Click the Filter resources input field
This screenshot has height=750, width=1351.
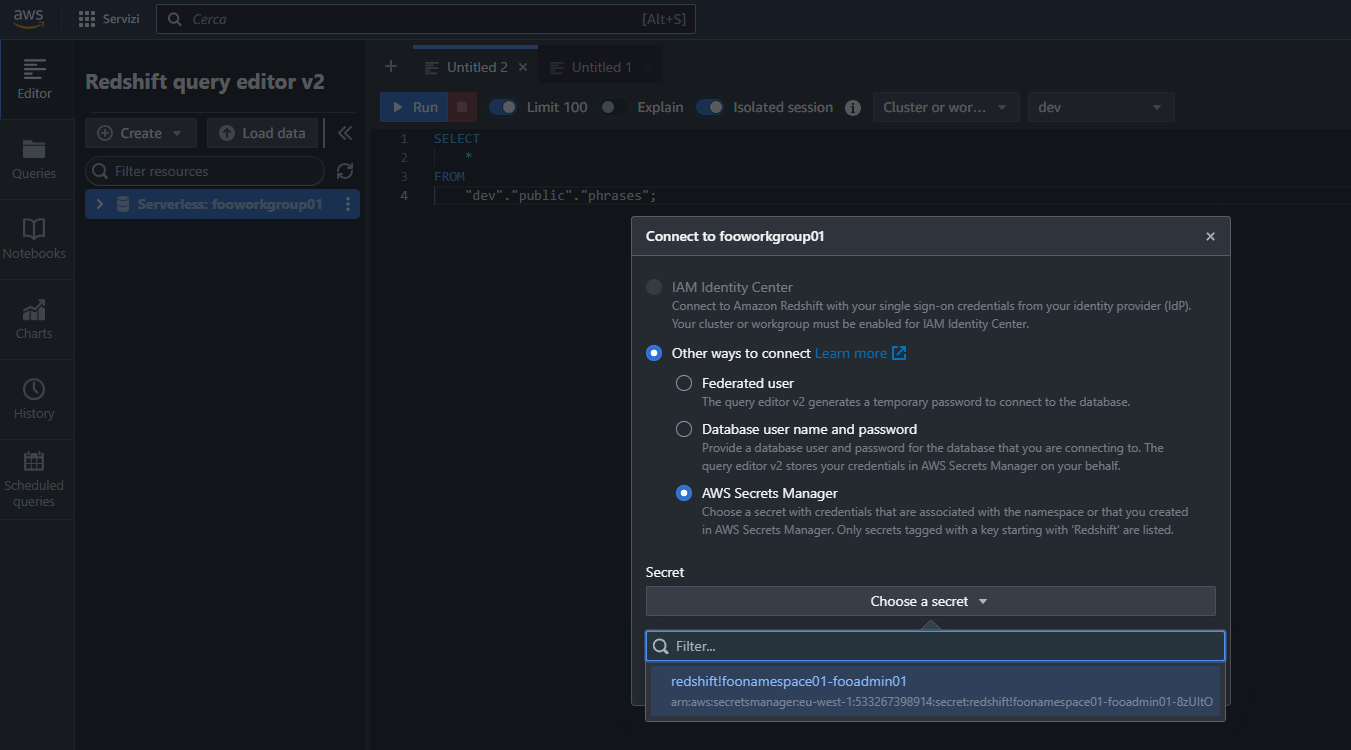205,171
